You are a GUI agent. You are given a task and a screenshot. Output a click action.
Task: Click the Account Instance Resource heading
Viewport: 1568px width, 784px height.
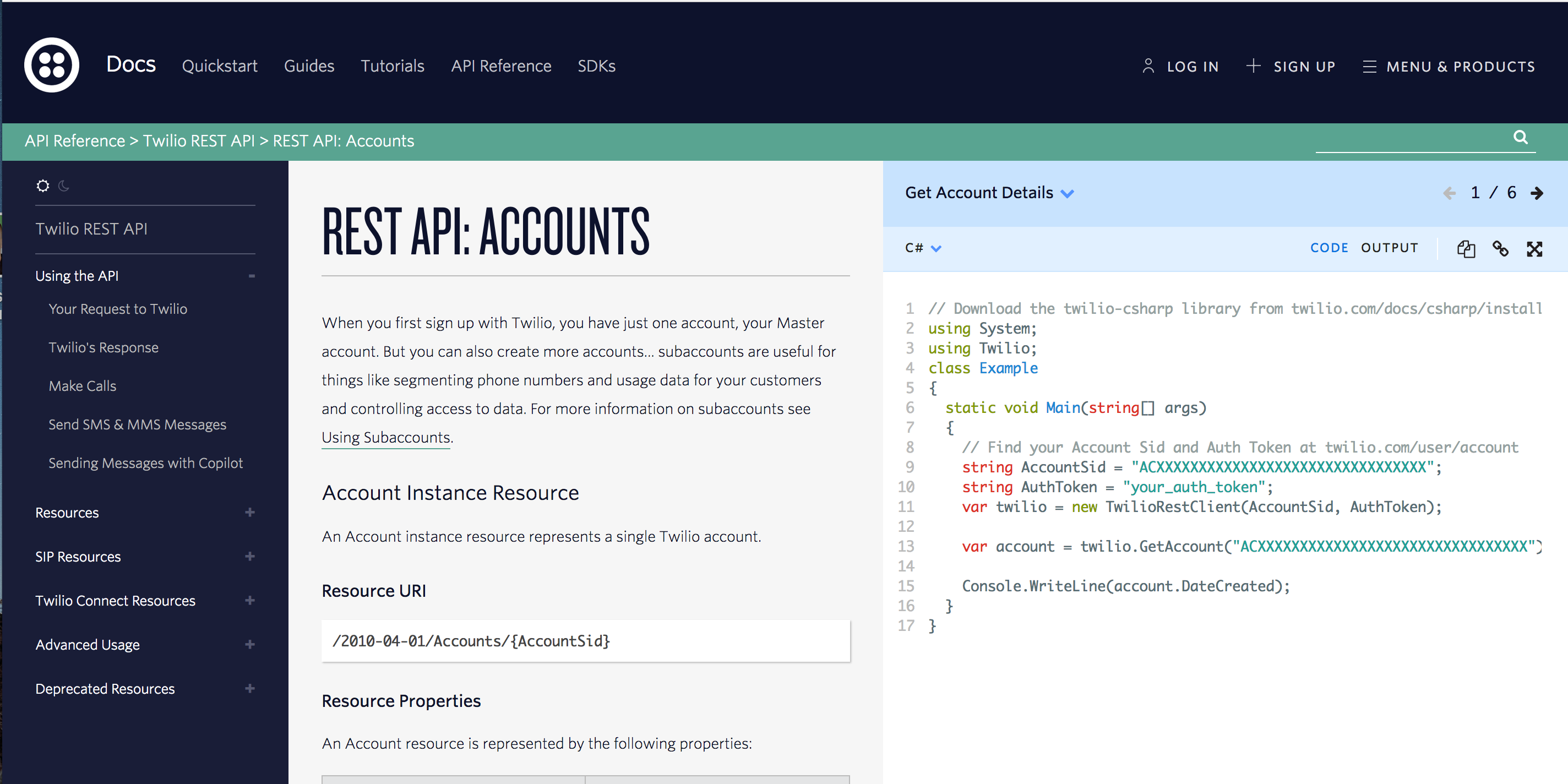click(x=450, y=492)
